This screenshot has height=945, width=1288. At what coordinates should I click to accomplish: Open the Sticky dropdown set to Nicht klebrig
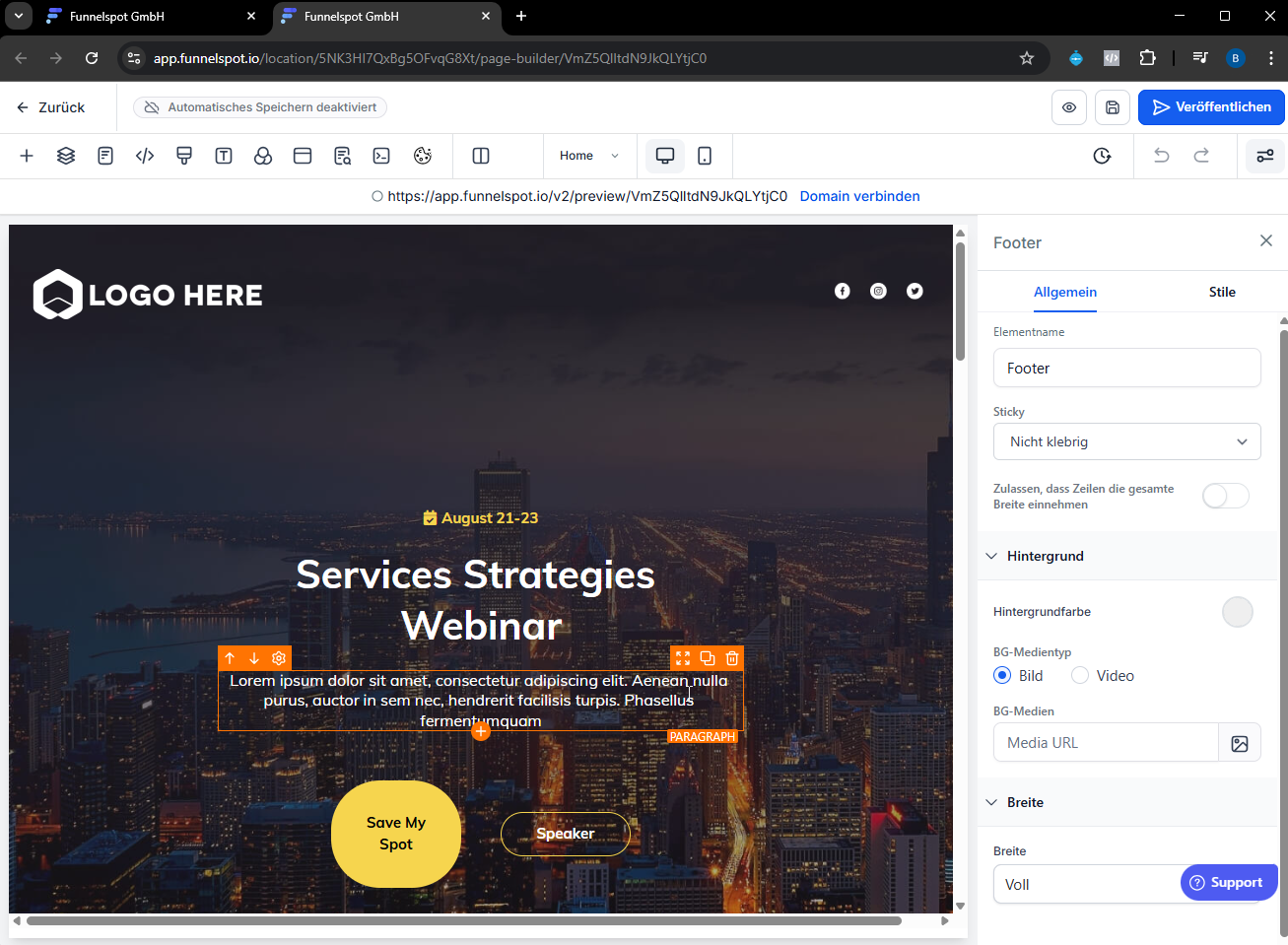[x=1127, y=441]
